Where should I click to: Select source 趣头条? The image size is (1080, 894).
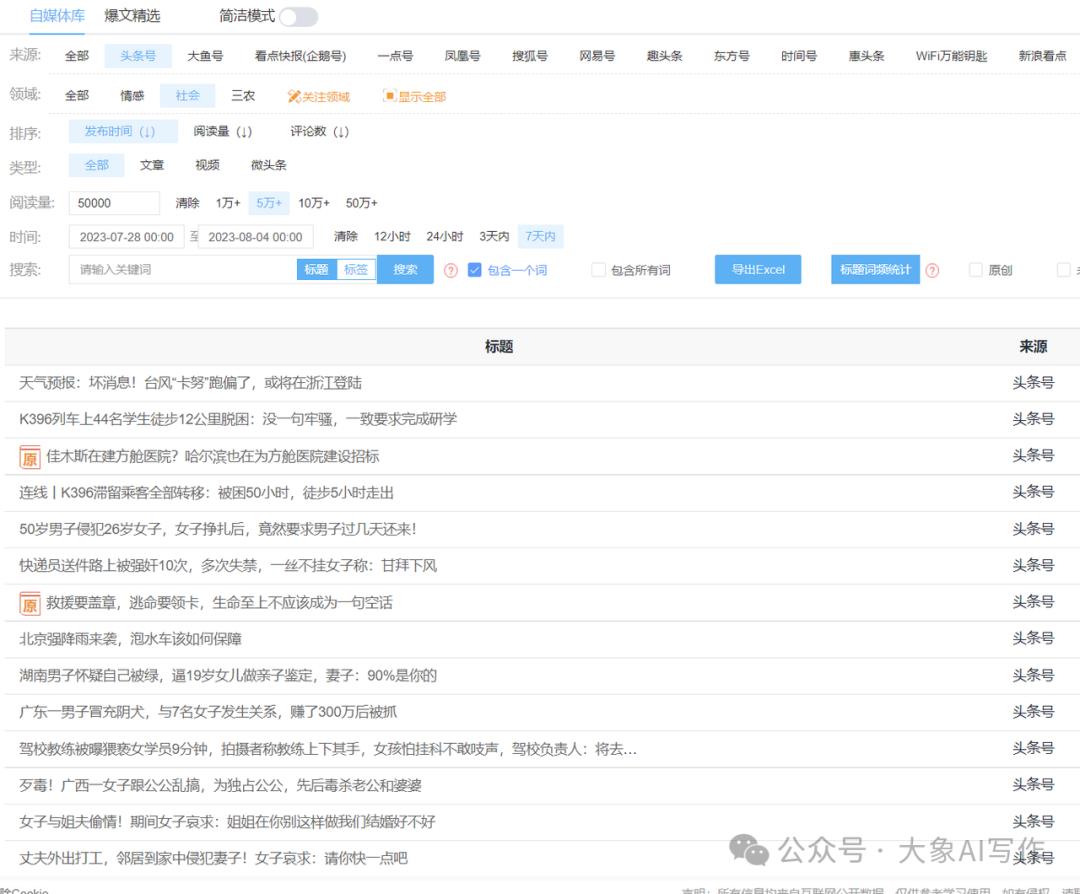[665, 56]
